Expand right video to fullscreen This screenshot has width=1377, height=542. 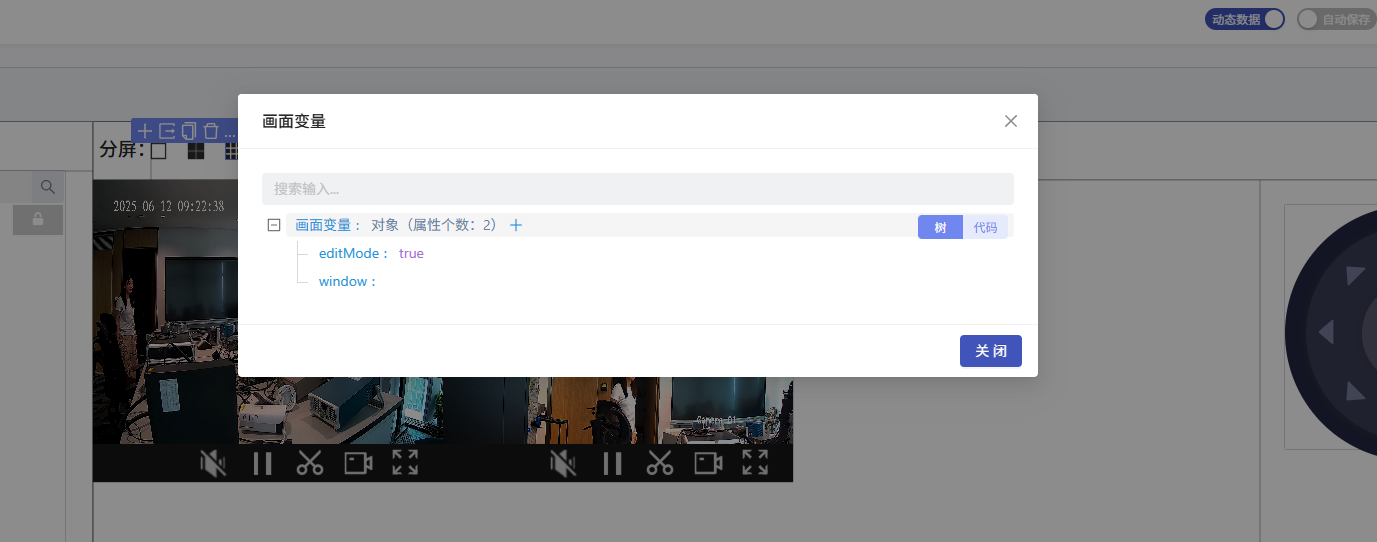click(755, 462)
